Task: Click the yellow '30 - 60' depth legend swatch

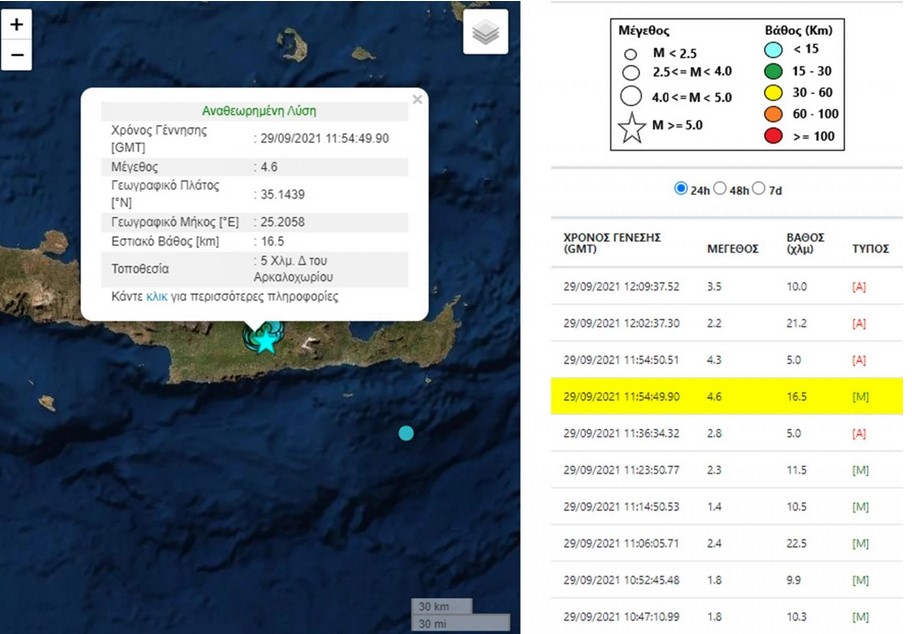Action: coord(773,92)
